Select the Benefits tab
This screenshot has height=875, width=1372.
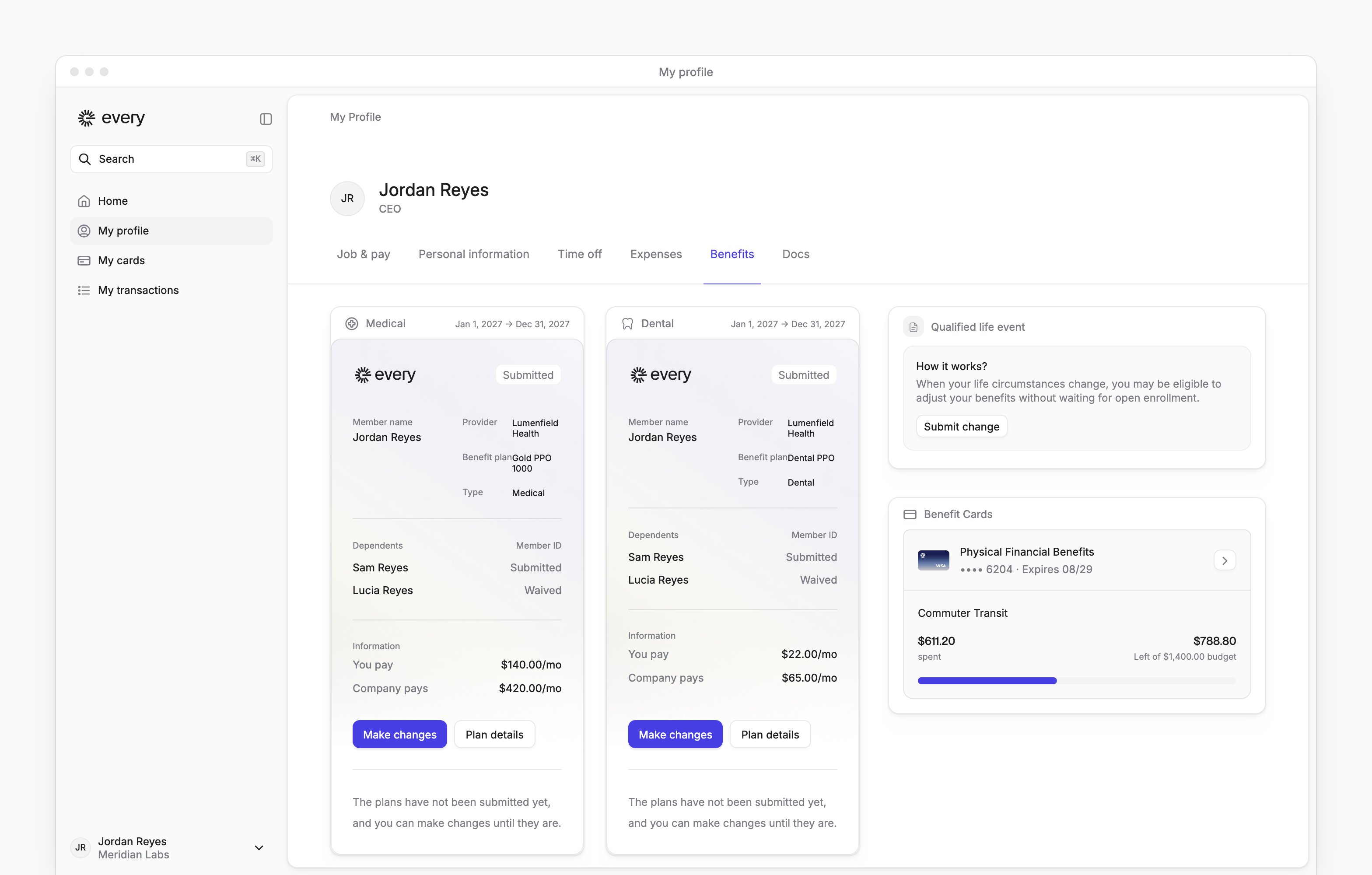pos(731,254)
